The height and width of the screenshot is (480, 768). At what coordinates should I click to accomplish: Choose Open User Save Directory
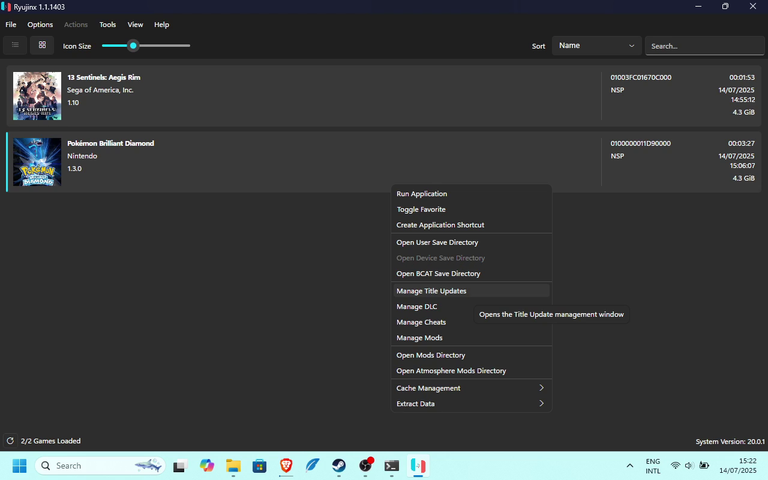click(x=471, y=242)
